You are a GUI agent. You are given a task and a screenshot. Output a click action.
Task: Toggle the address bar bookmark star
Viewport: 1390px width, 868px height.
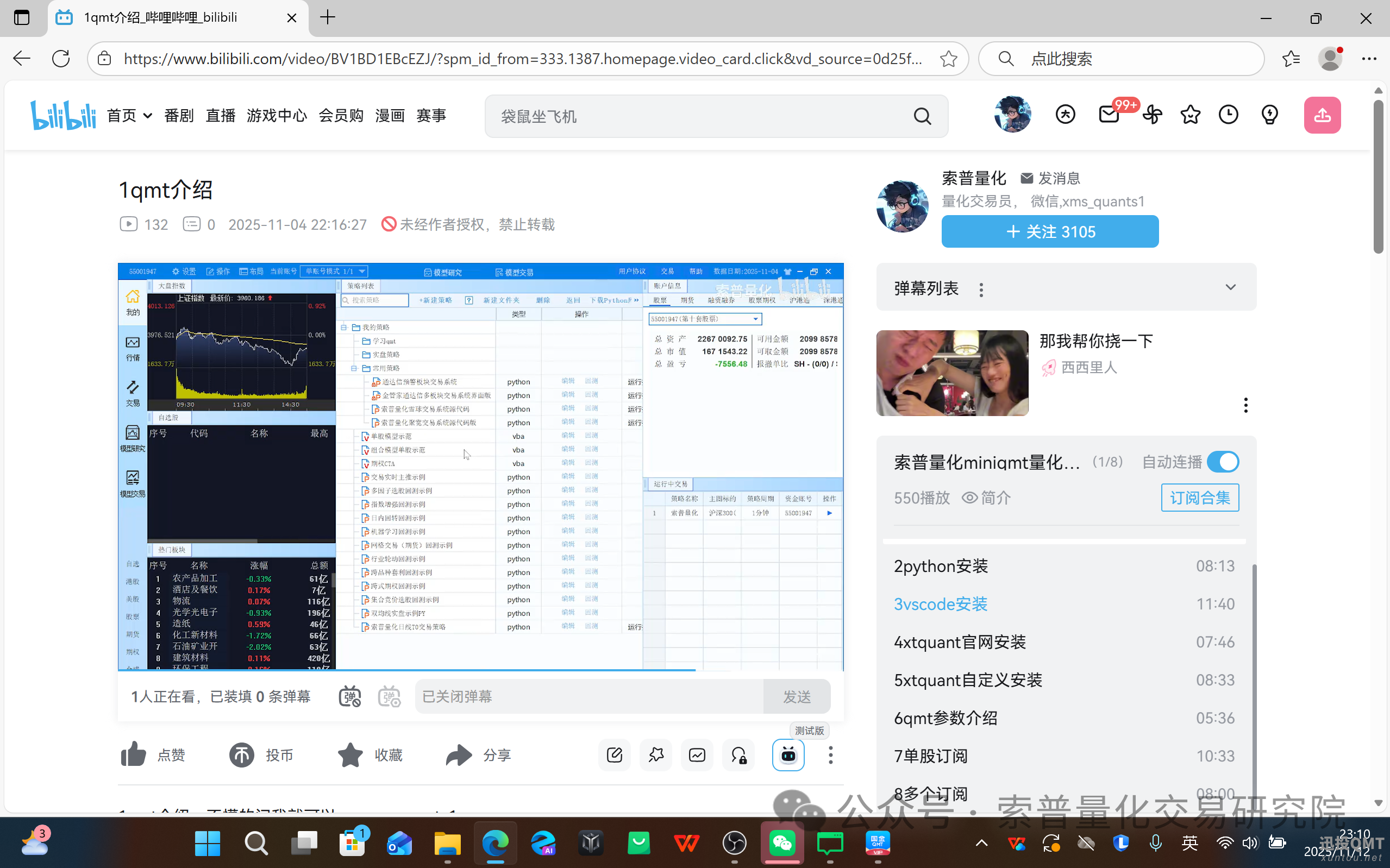coord(948,58)
